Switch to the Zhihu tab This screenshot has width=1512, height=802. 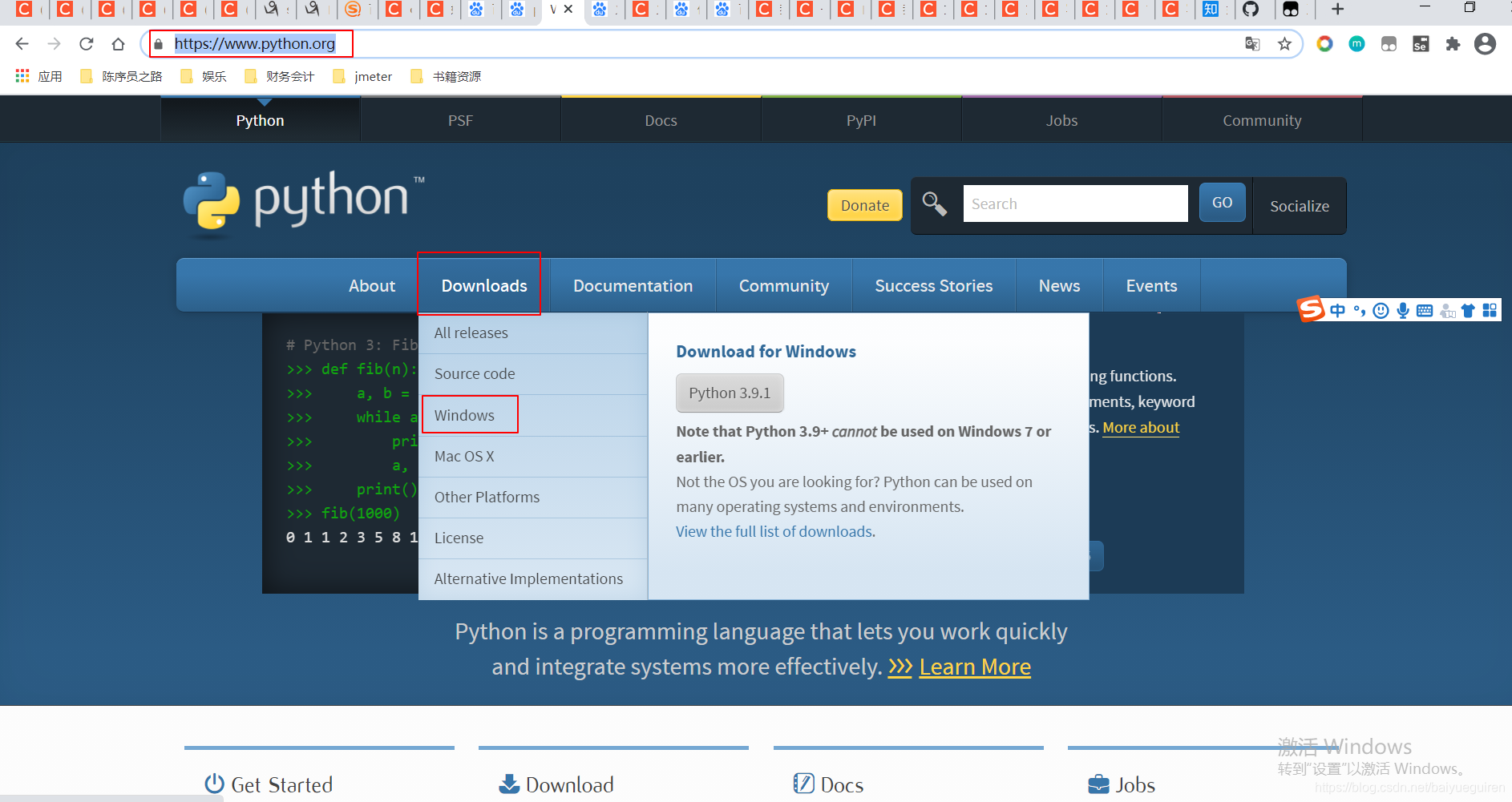tap(1211, 10)
